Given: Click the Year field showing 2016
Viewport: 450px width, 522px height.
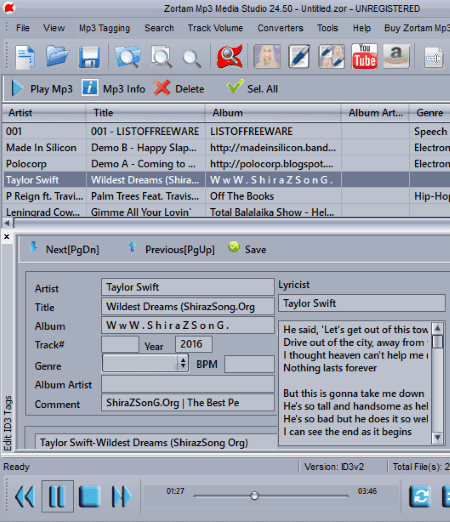Looking at the screenshot, I should click(x=194, y=344).
